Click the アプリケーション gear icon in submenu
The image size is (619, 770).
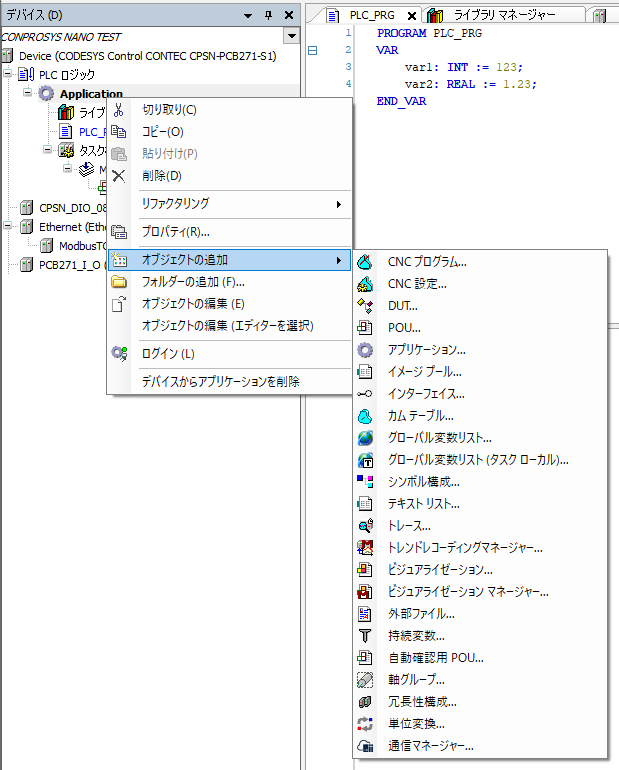(365, 350)
